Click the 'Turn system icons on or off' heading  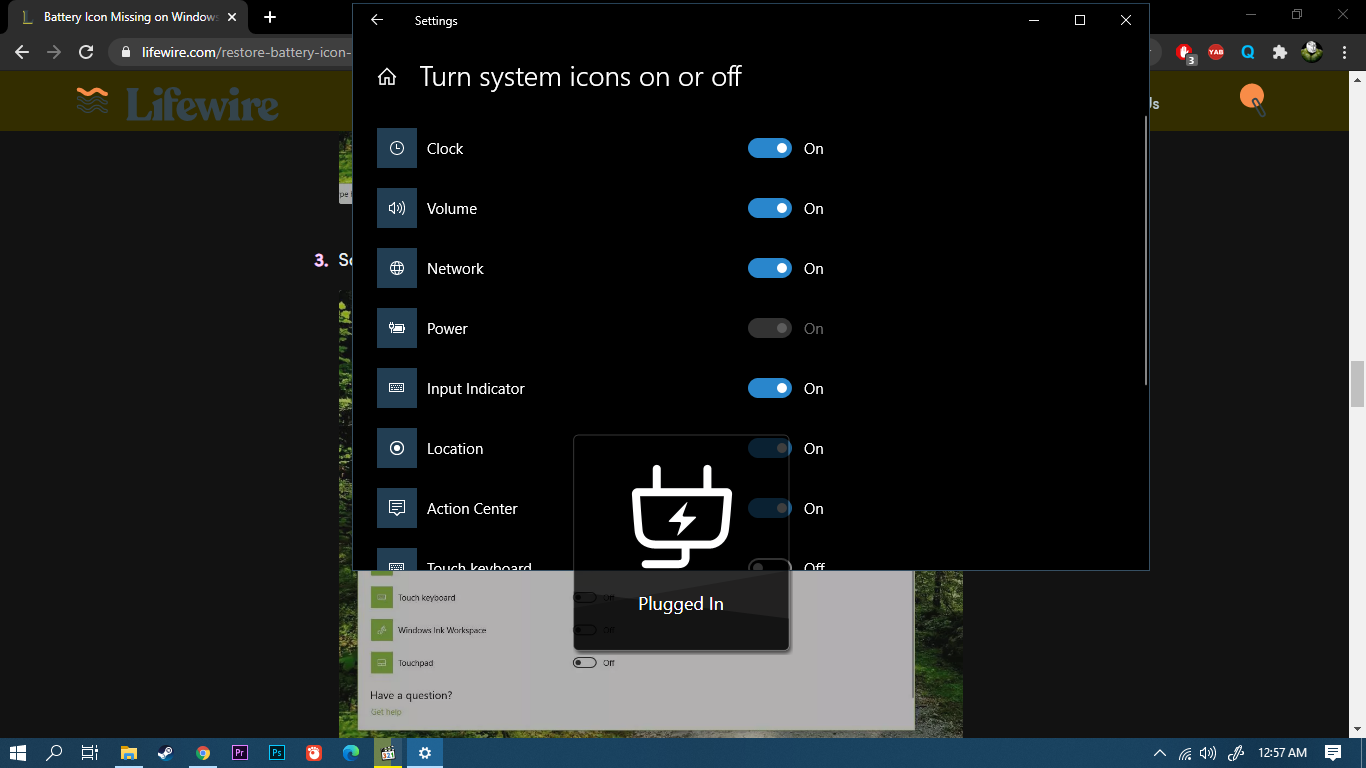(581, 77)
